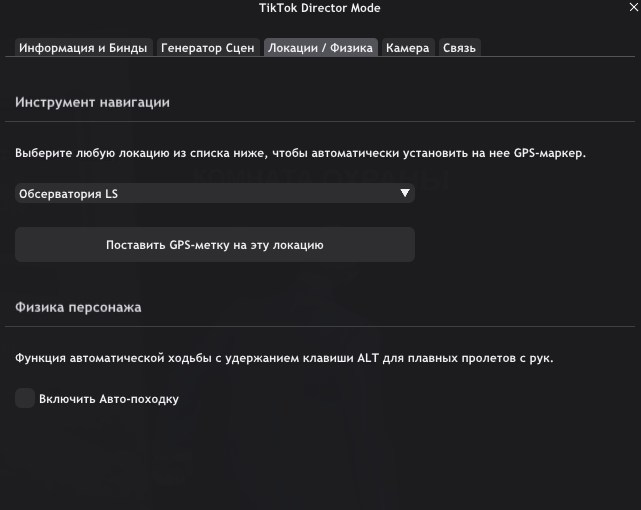Viewport: 641px width, 510px height.
Task: Click the divider under Физика персонажа
Action: [320, 326]
